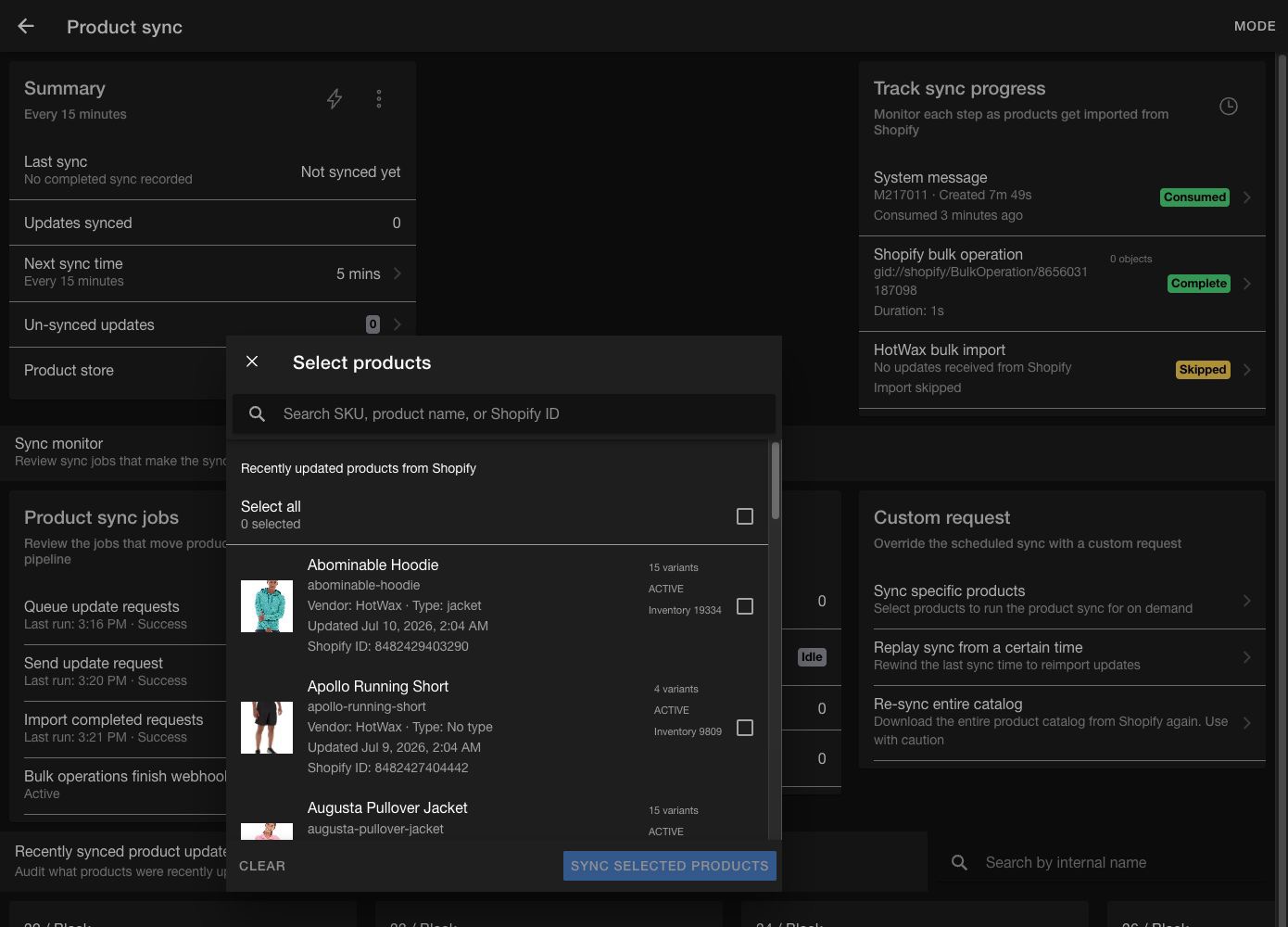Open Un-synced updates via its chevron
The height and width of the screenshot is (927, 1288).
tap(398, 324)
